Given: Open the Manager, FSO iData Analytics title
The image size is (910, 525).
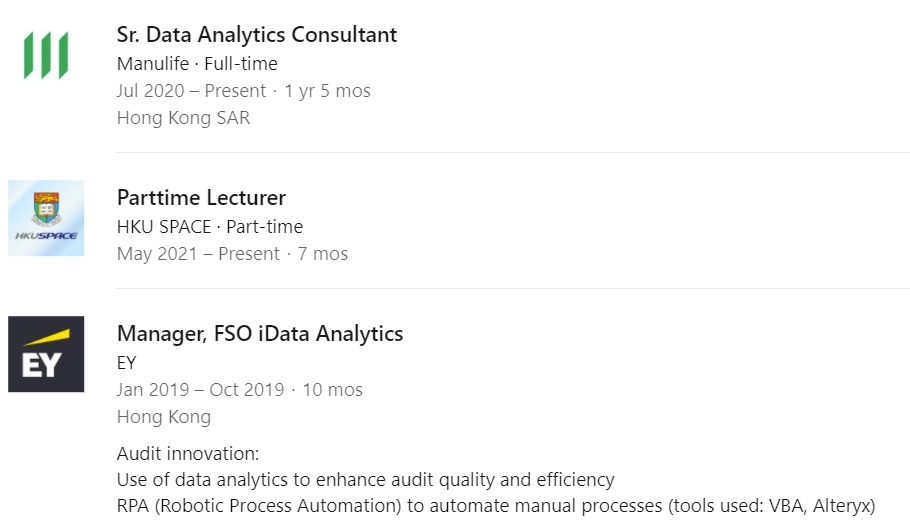Looking at the screenshot, I should point(260,334).
